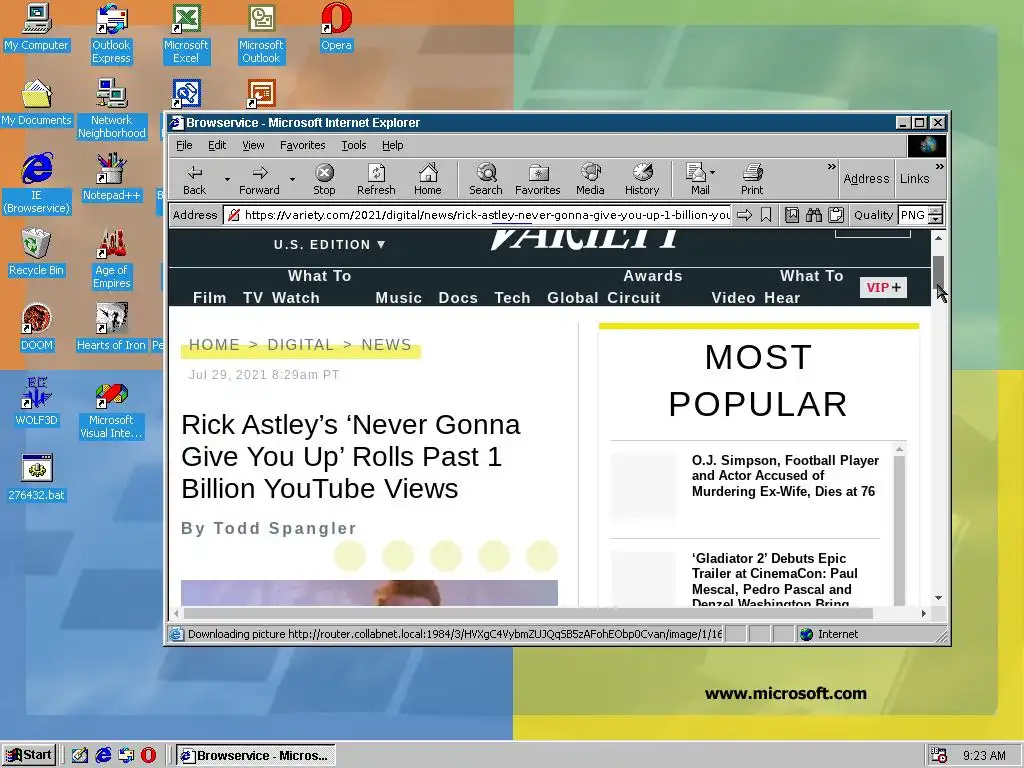Click the binoculars find icon
This screenshot has height=768, width=1024.
814,215
